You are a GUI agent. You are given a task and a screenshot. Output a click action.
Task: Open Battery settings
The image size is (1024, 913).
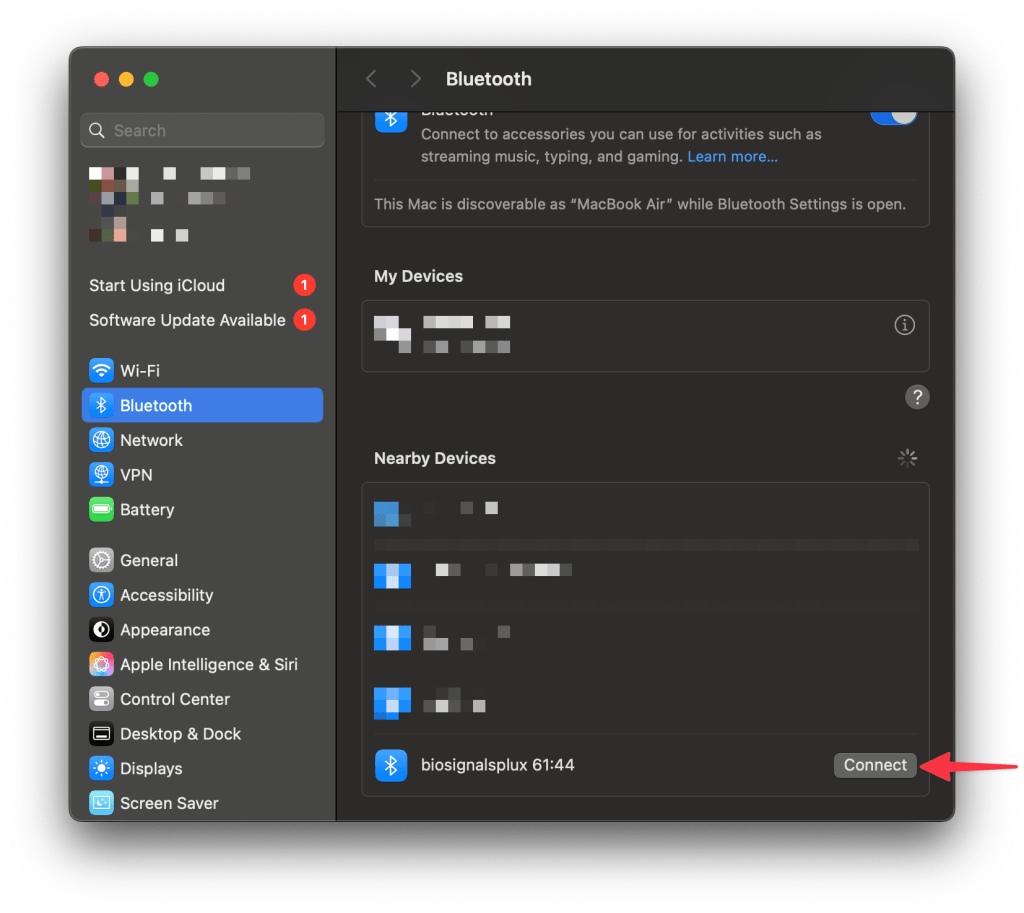click(202, 509)
